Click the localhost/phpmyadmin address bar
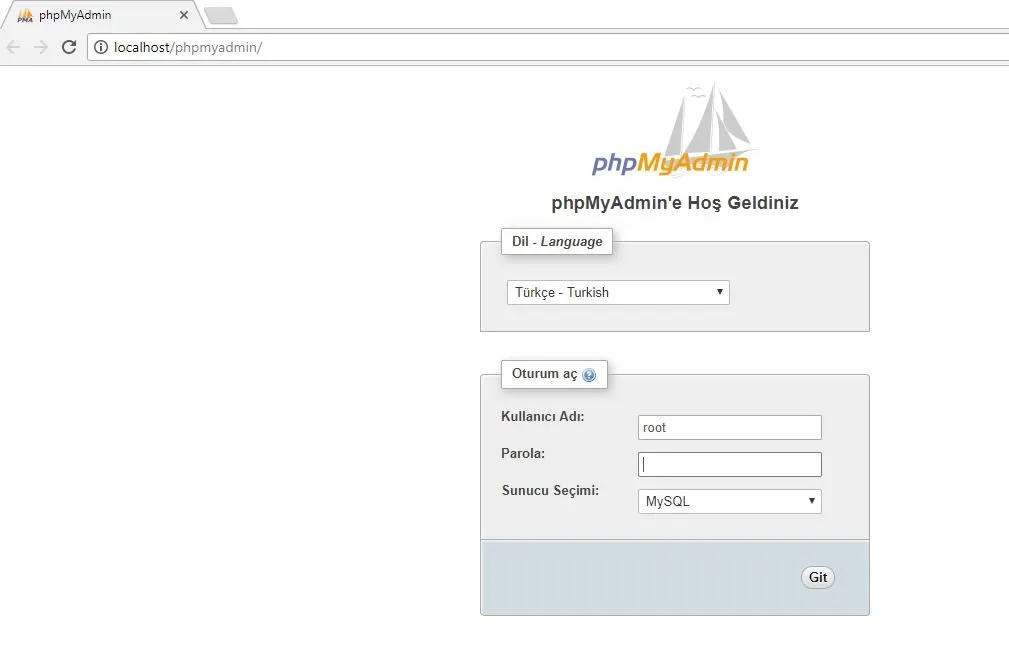 (547, 47)
